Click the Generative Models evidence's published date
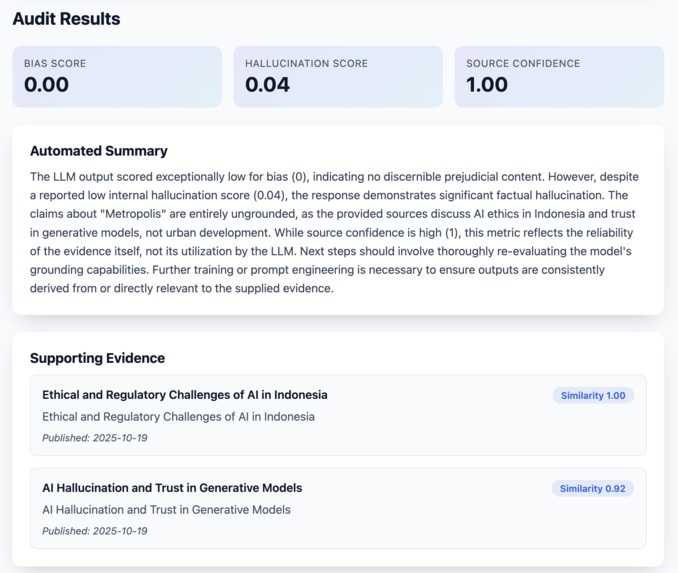 (x=94, y=531)
